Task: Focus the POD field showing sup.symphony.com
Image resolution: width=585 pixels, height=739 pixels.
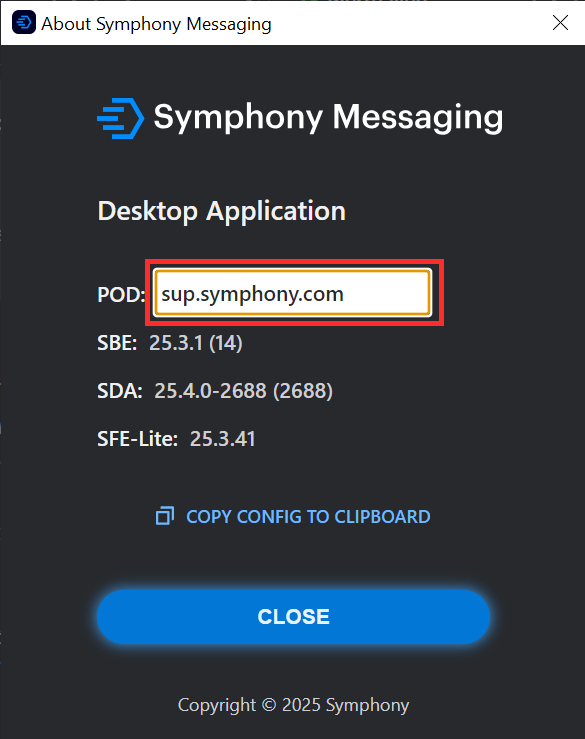Action: 292,293
